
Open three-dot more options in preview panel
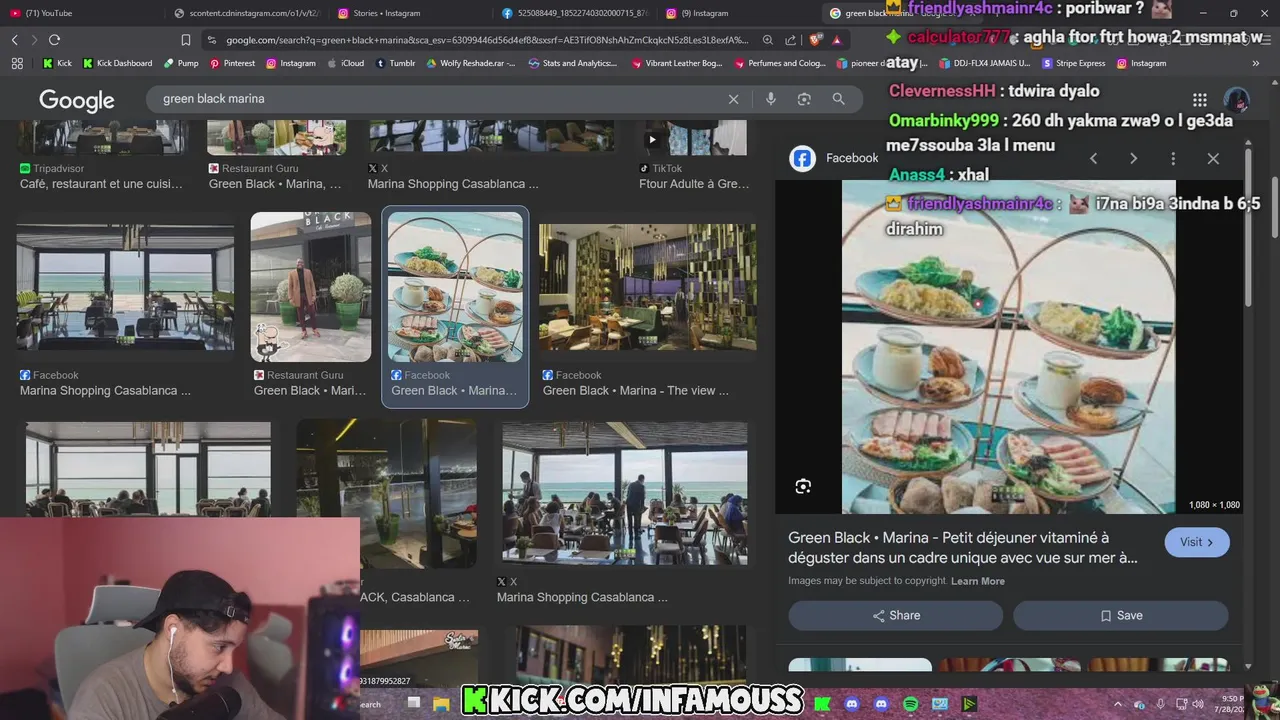click(1173, 158)
